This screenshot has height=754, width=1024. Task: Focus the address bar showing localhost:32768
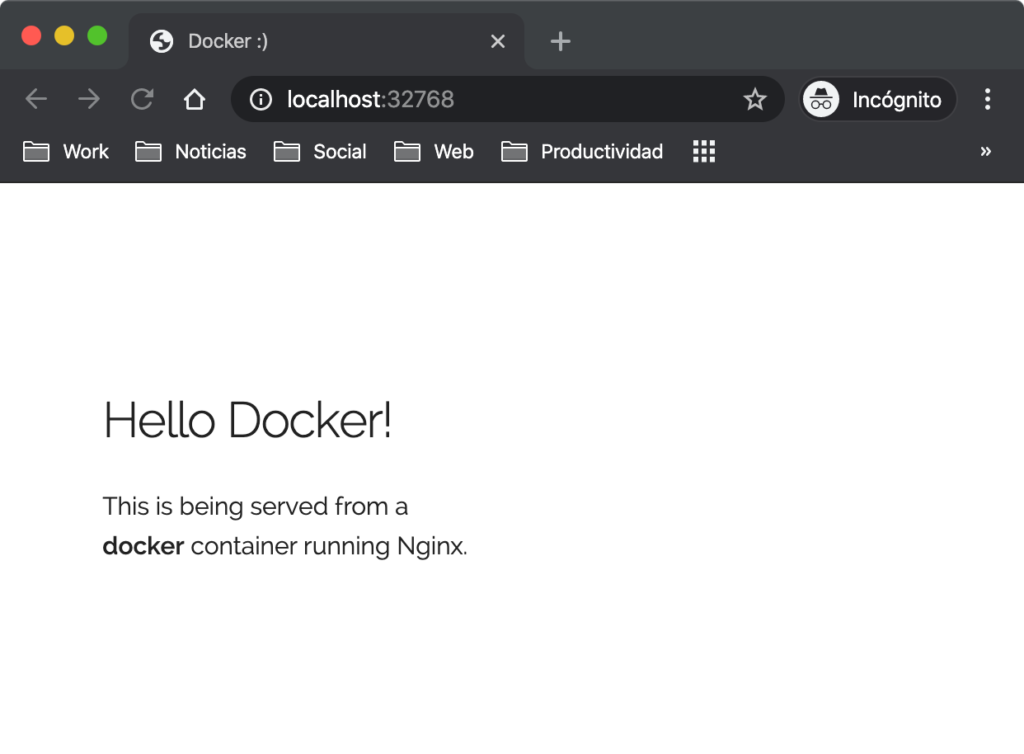click(x=500, y=100)
